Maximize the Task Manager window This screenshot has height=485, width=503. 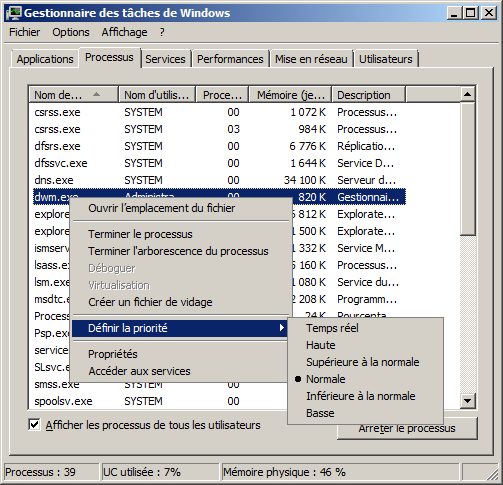pyautogui.click(x=471, y=13)
